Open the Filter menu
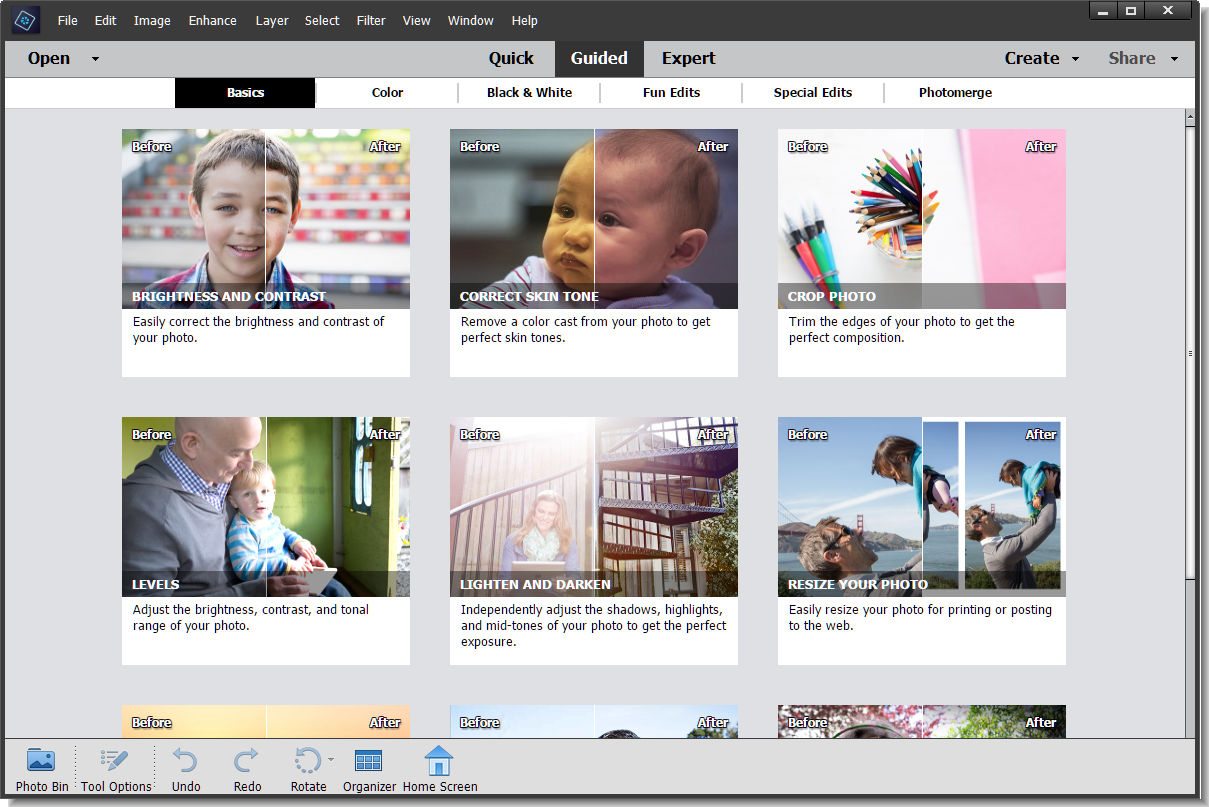The image size is (1209, 807). pyautogui.click(x=371, y=20)
